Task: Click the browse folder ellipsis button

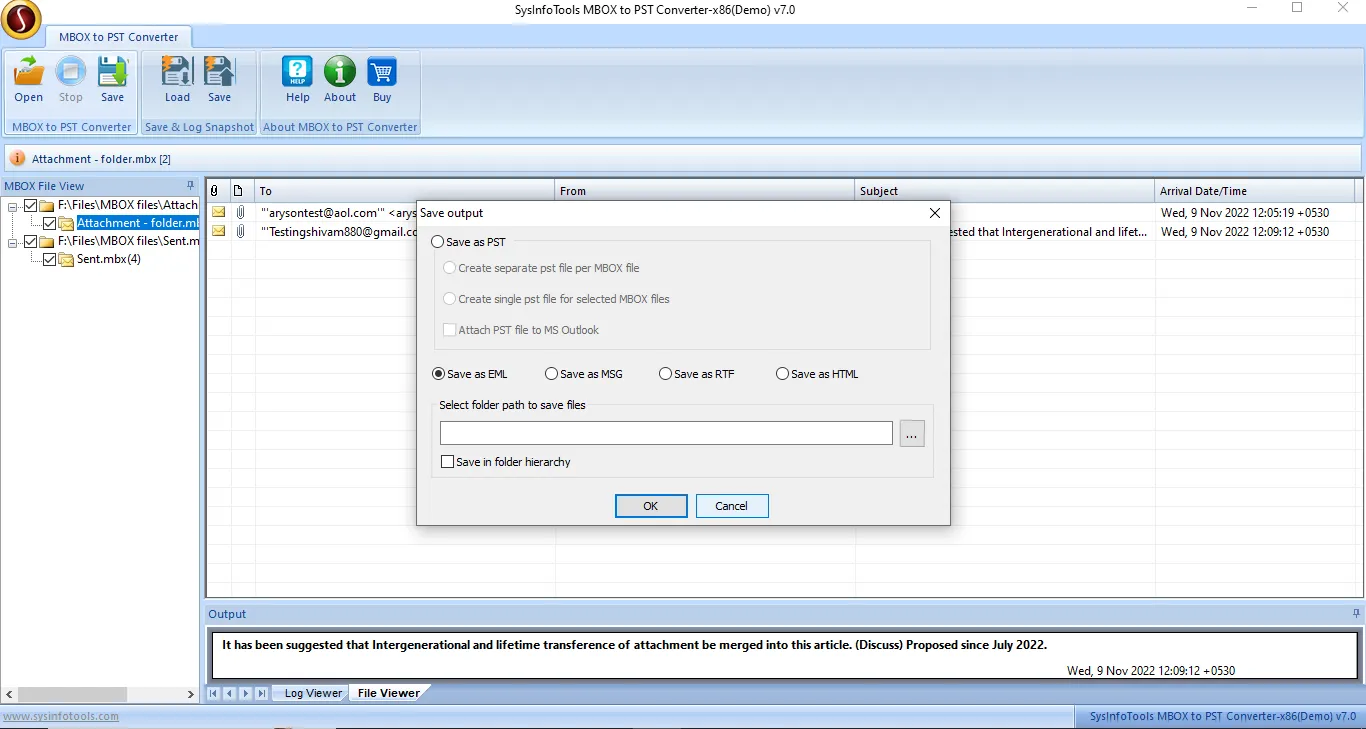Action: pyautogui.click(x=912, y=433)
